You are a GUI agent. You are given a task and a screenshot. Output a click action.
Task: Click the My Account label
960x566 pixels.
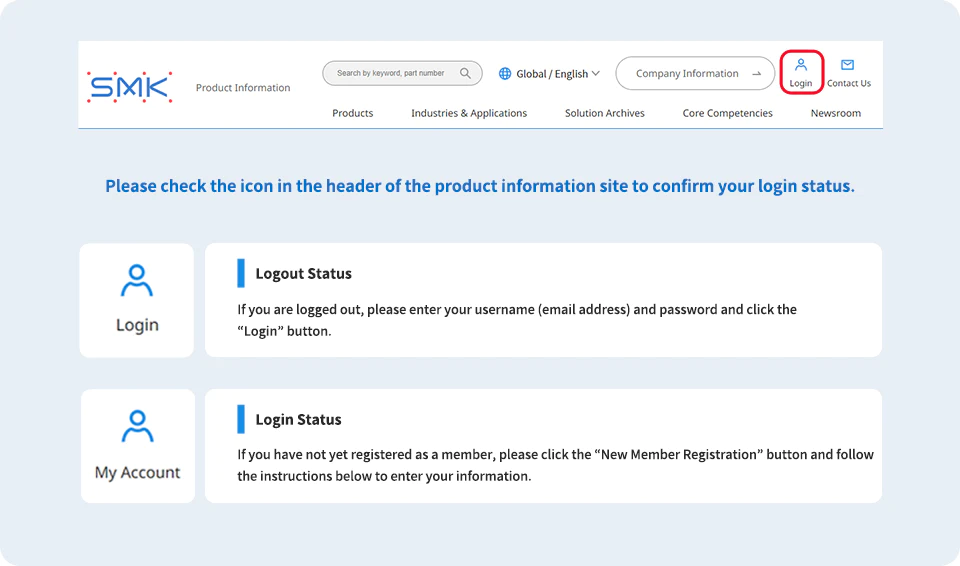click(x=137, y=472)
